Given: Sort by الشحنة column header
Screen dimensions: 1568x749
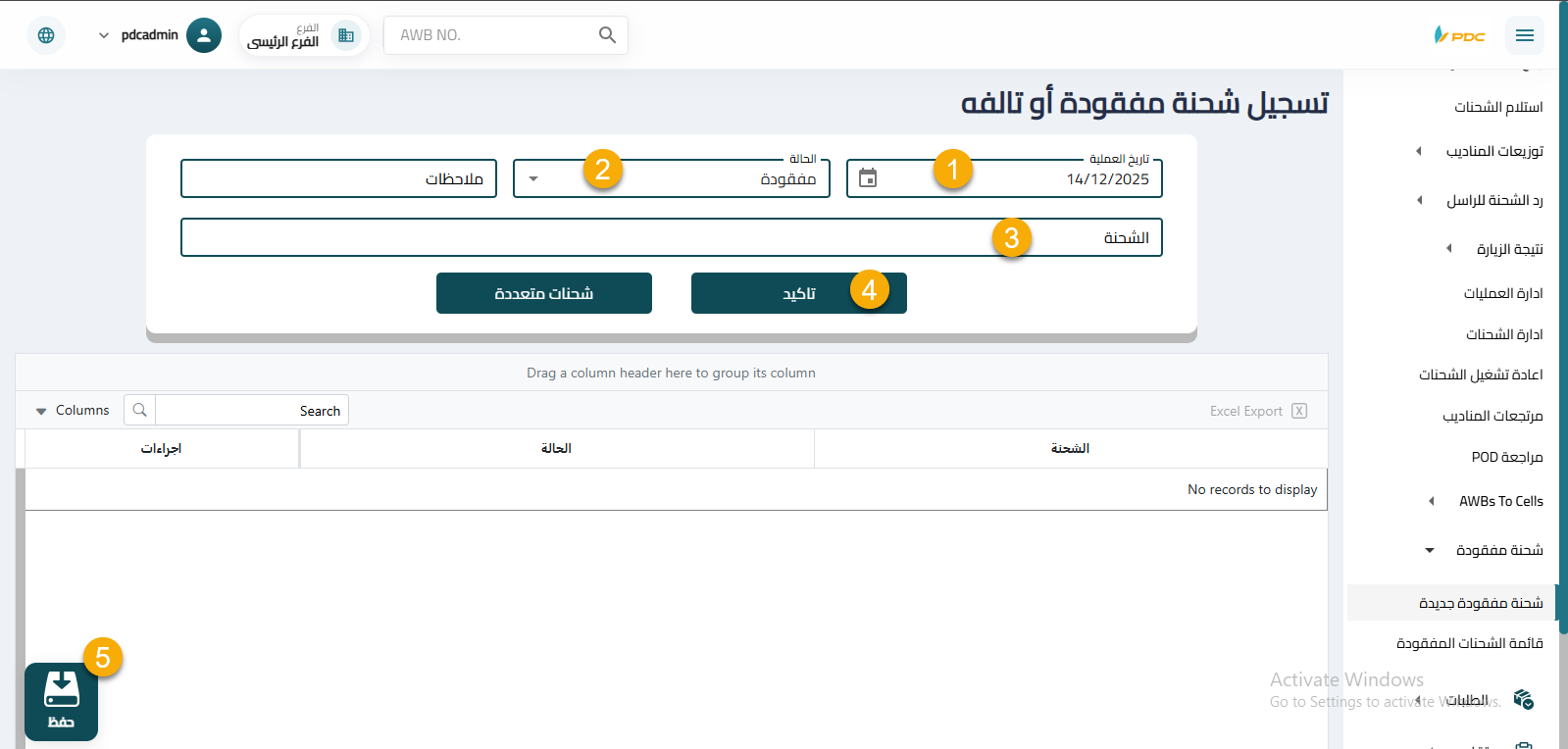Looking at the screenshot, I should pyautogui.click(x=1071, y=448).
